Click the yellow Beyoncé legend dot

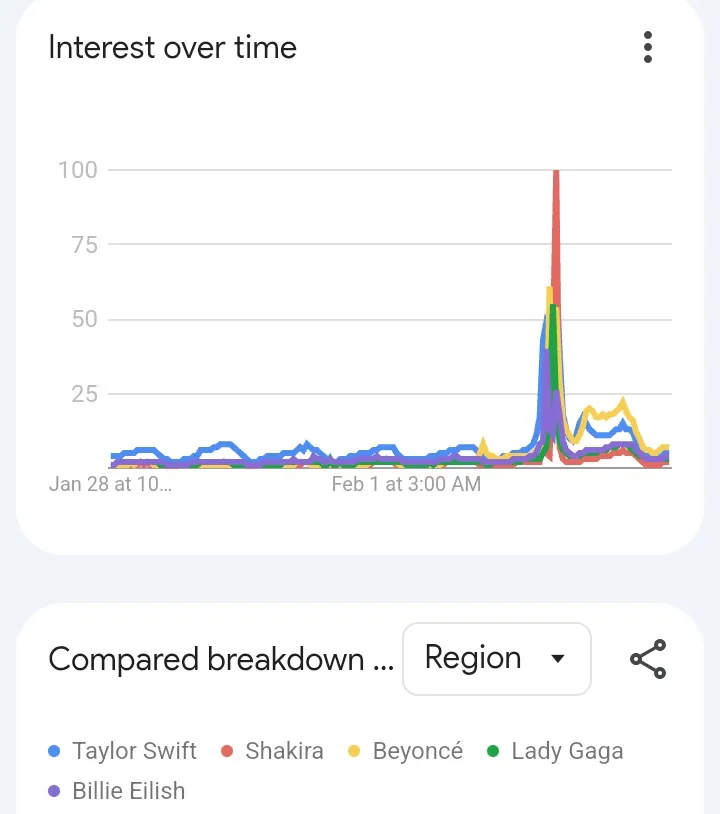click(354, 751)
